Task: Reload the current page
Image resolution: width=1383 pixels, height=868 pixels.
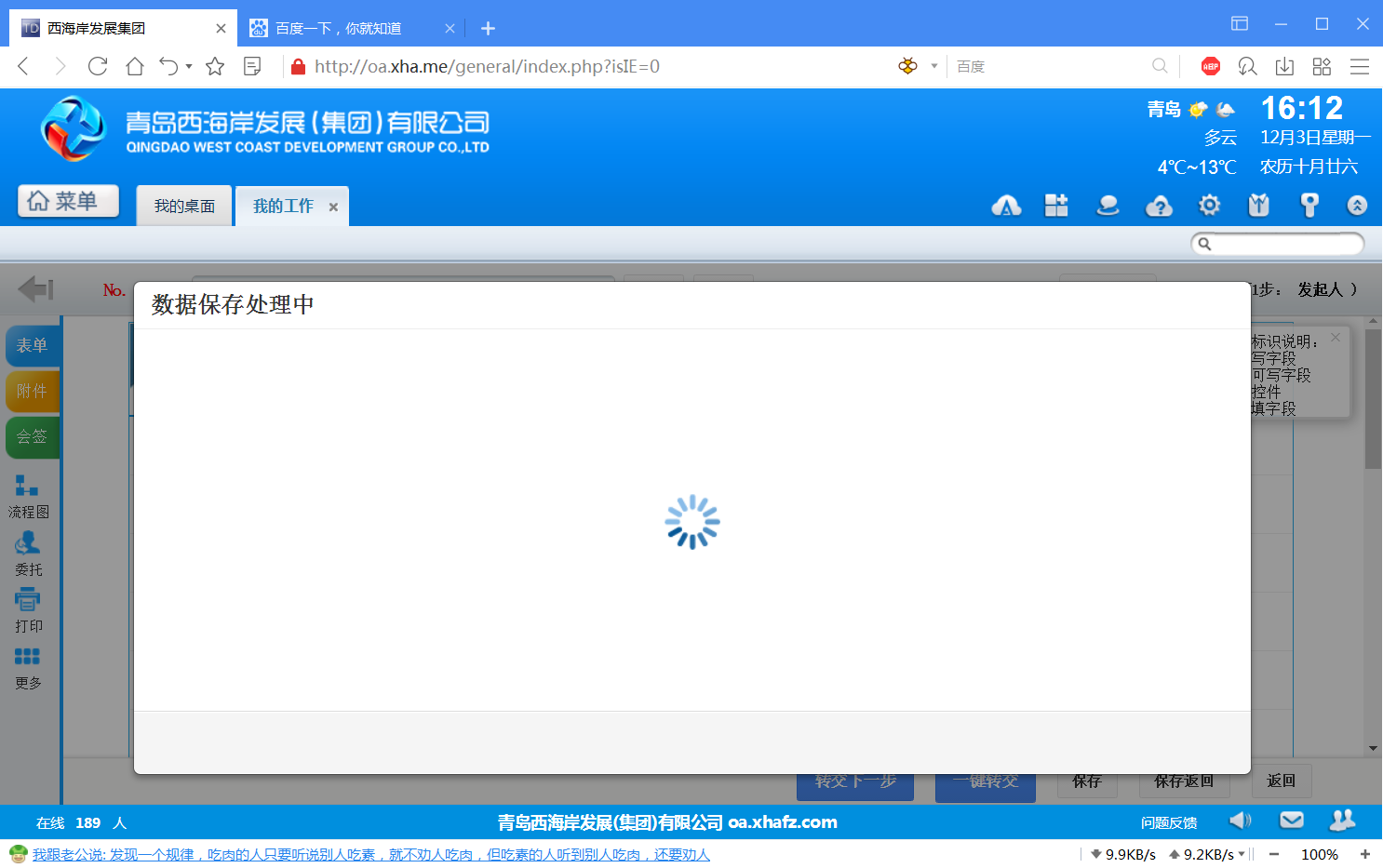Action: pyautogui.click(x=98, y=66)
